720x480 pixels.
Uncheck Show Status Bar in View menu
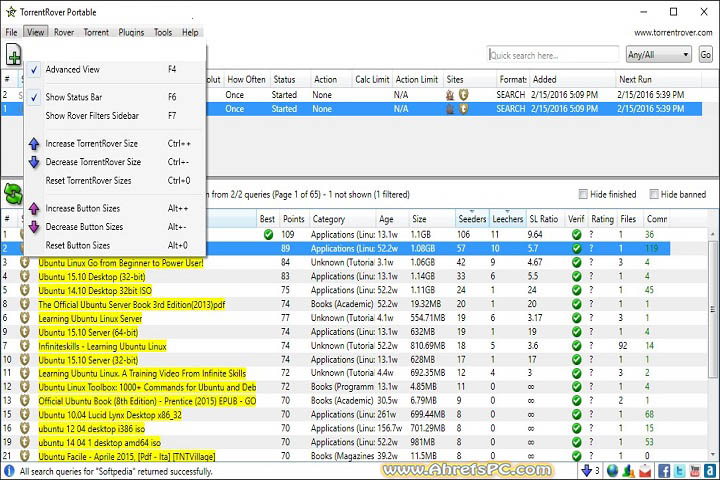click(114, 97)
